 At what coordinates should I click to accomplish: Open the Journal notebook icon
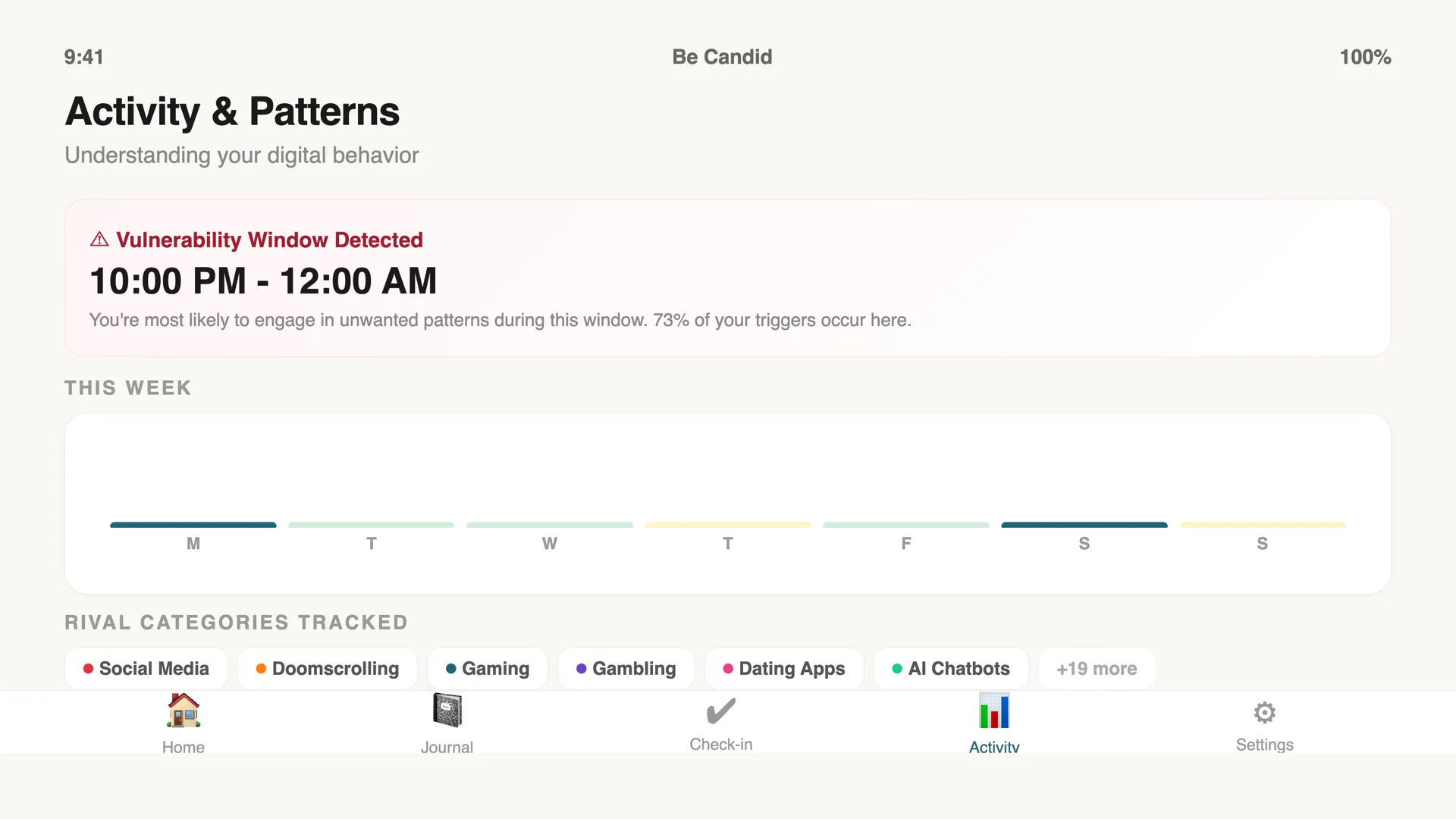[x=447, y=711]
